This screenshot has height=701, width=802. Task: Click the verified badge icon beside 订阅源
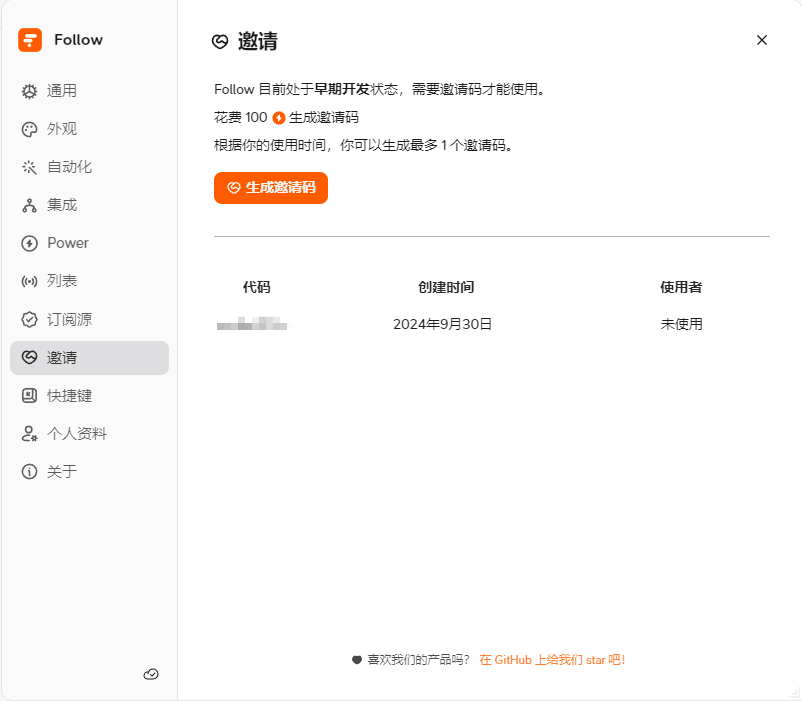click(29, 320)
